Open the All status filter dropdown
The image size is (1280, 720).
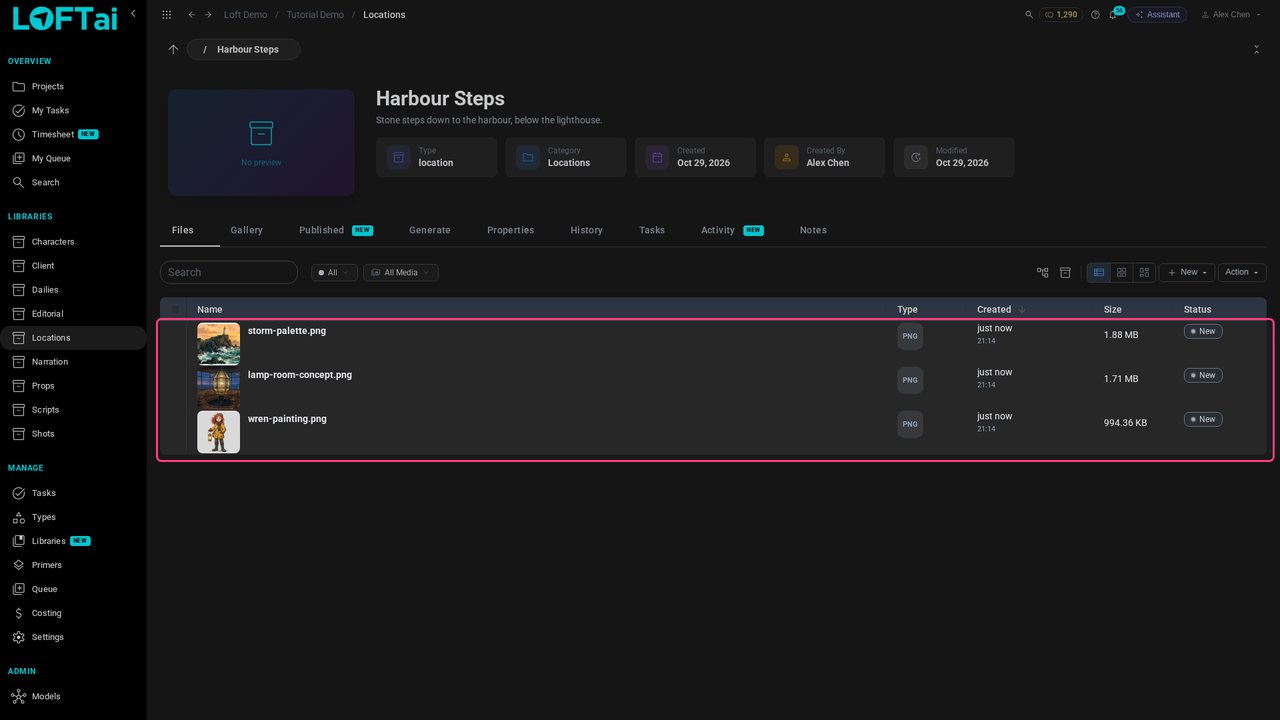[334, 272]
